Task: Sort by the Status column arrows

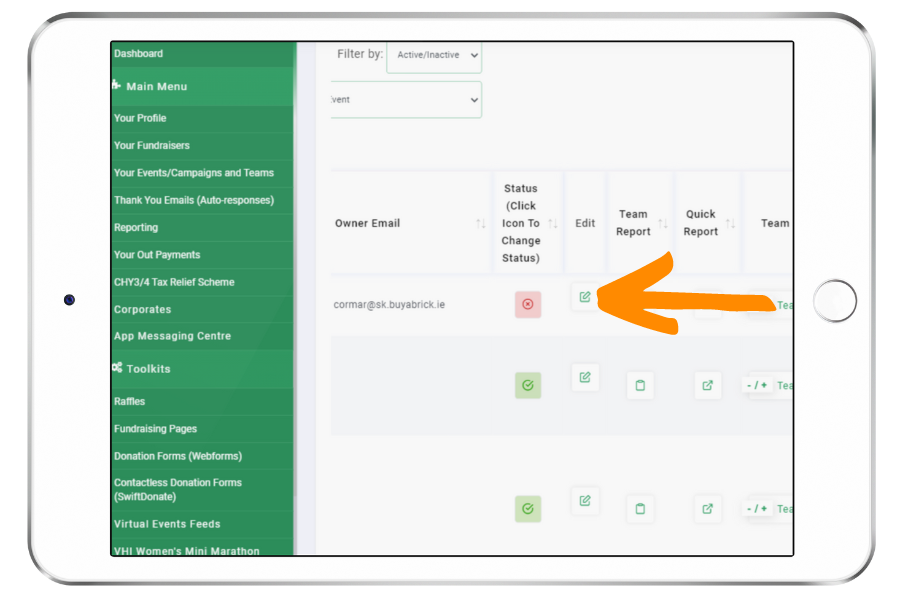Action: (553, 223)
